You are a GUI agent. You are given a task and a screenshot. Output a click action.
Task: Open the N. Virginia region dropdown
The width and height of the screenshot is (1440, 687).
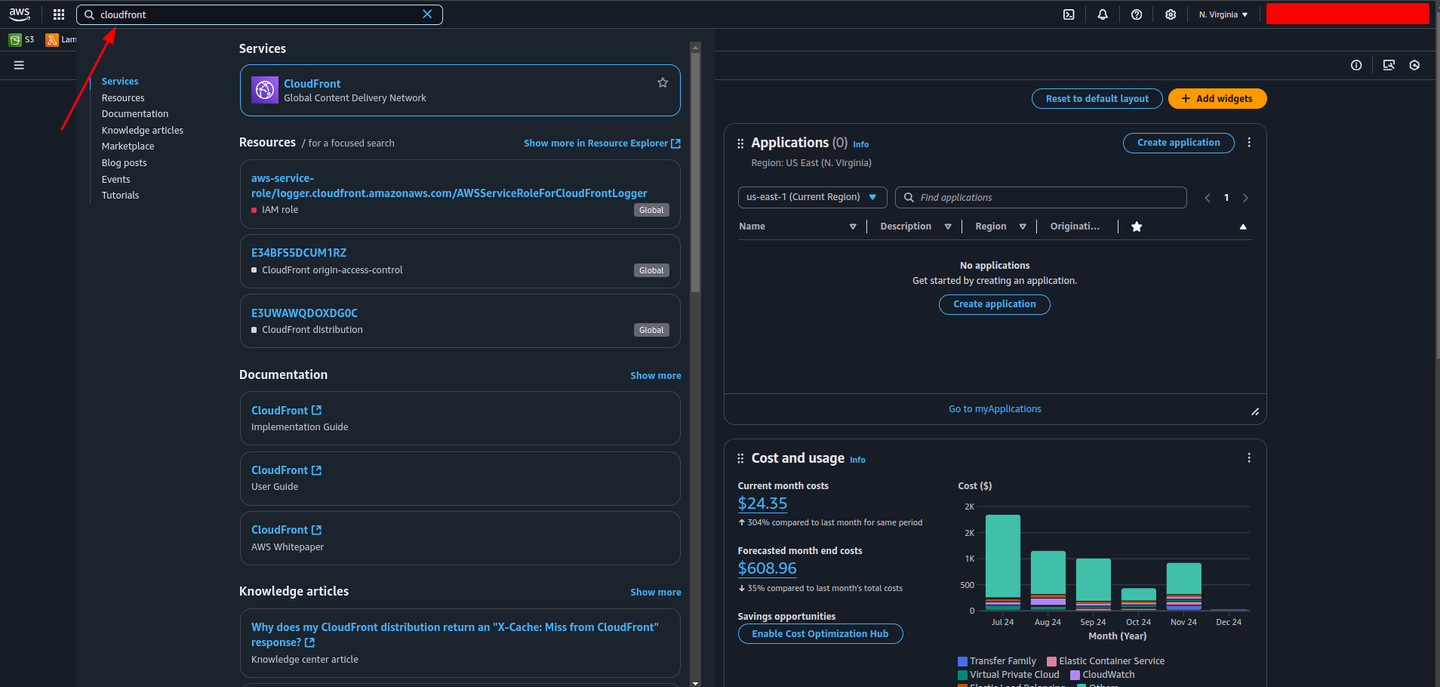pos(1222,14)
